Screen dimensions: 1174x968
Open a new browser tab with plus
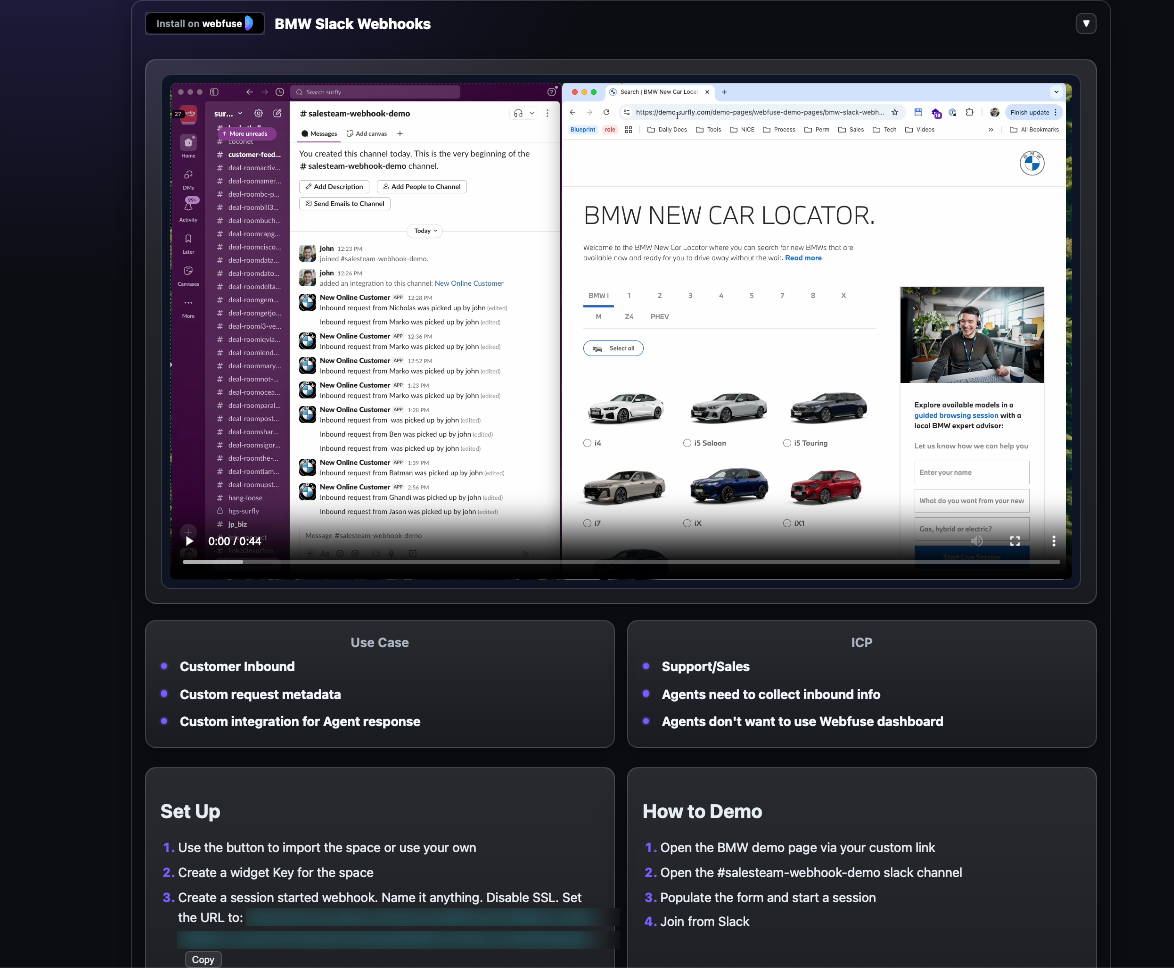(x=724, y=92)
